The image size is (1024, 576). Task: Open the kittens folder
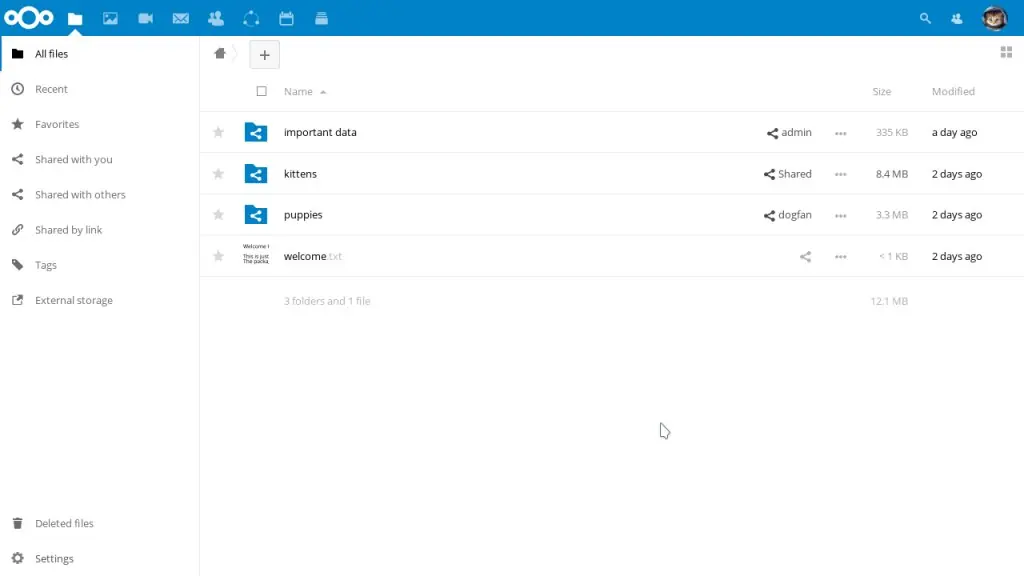[300, 174]
